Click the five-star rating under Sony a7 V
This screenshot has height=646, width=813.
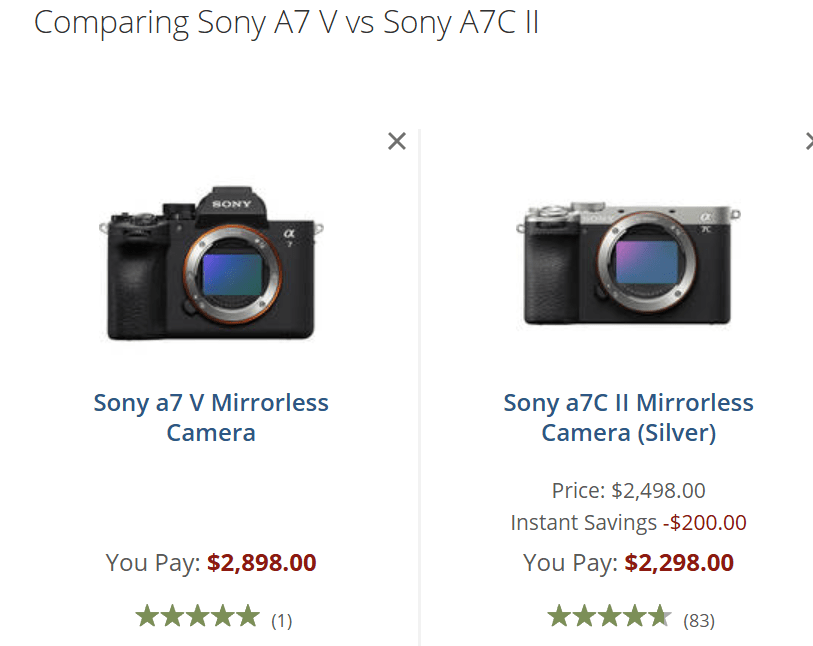(x=197, y=617)
